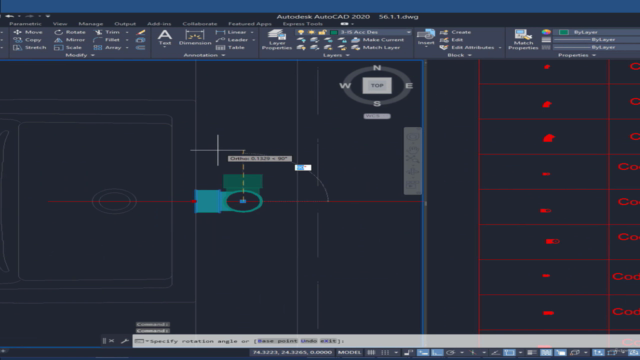Screen dimensions: 640x360
Task: Open the Edit Attributes dropdown arrow
Action: click(x=500, y=47)
